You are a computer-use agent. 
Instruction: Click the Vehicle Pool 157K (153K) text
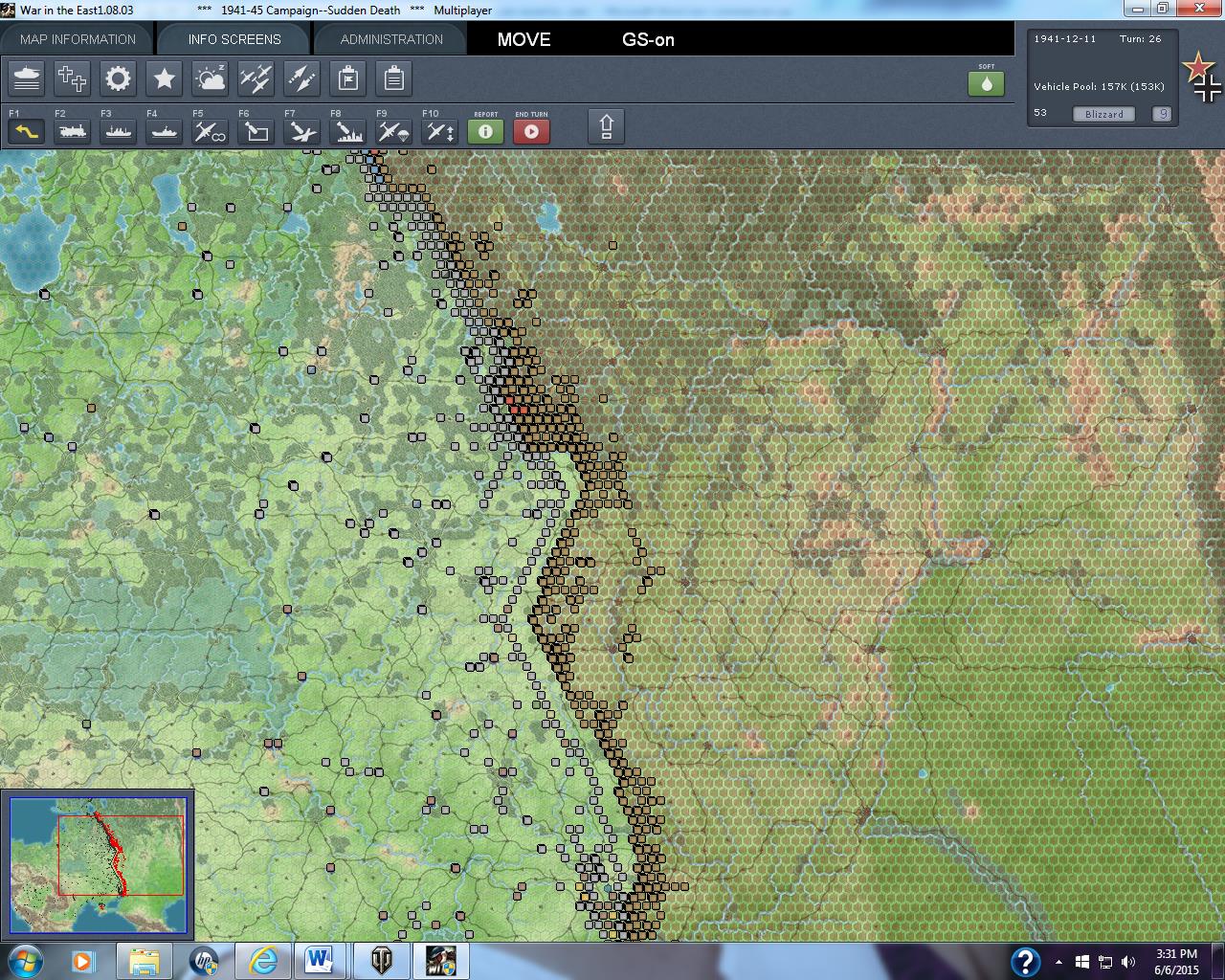(x=1099, y=86)
